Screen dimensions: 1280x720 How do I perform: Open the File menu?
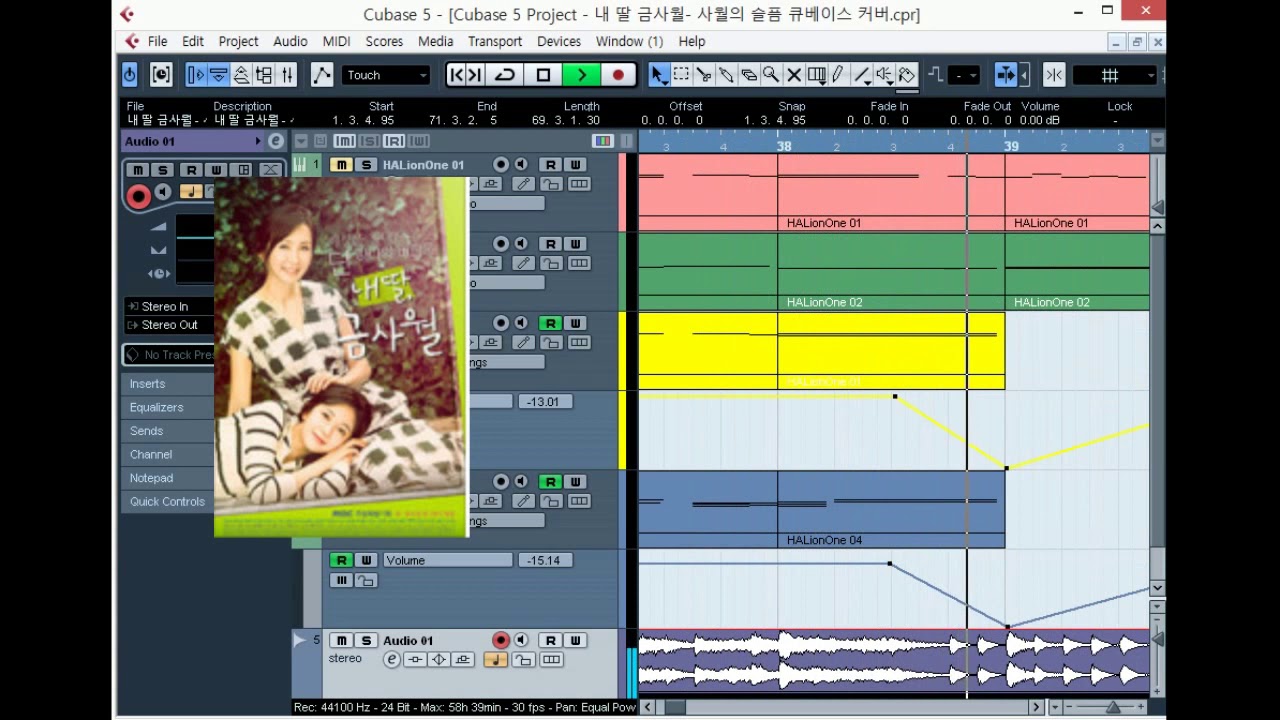tap(158, 41)
